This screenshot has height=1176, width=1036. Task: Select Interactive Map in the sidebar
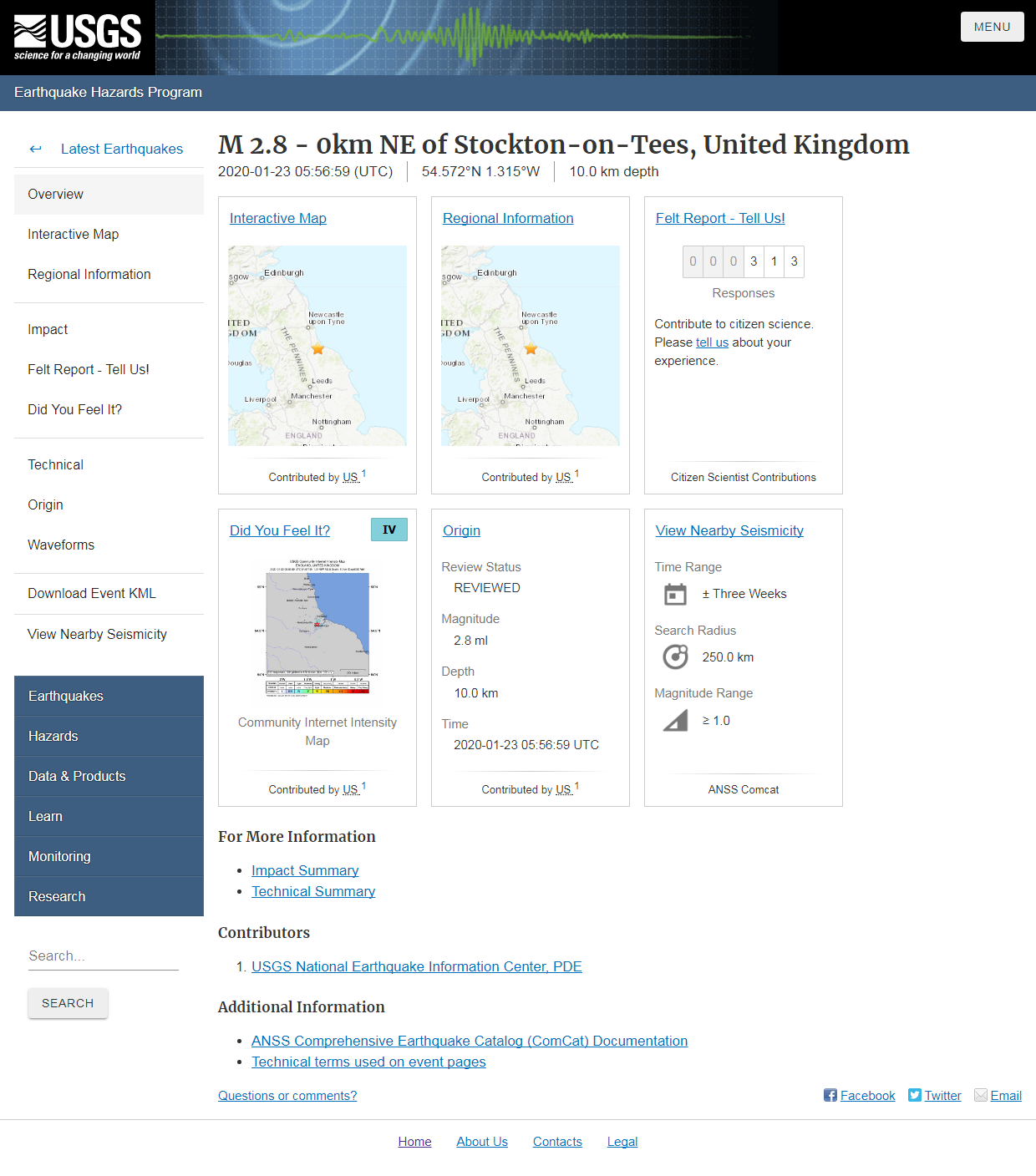pos(109,234)
